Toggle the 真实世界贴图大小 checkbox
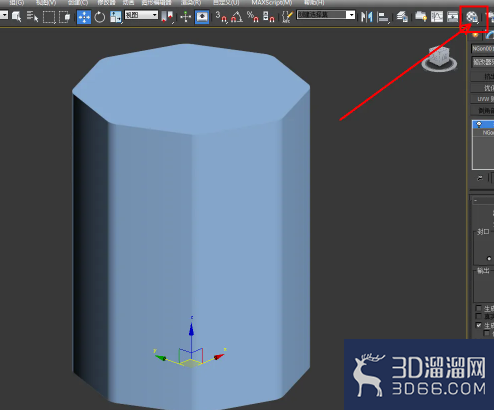494x410 pixels. 479,316
